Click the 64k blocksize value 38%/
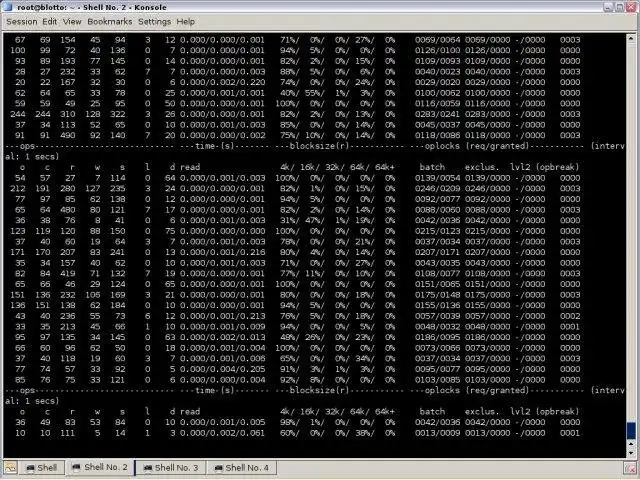Viewport: 640px width, 480px height. pos(364,433)
